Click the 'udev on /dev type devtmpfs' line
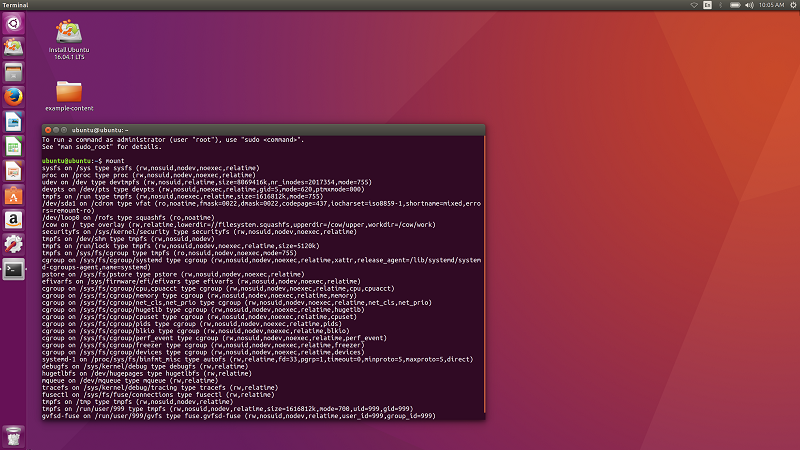Image resolution: width=800 pixels, height=450 pixels. pyautogui.click(x=207, y=182)
